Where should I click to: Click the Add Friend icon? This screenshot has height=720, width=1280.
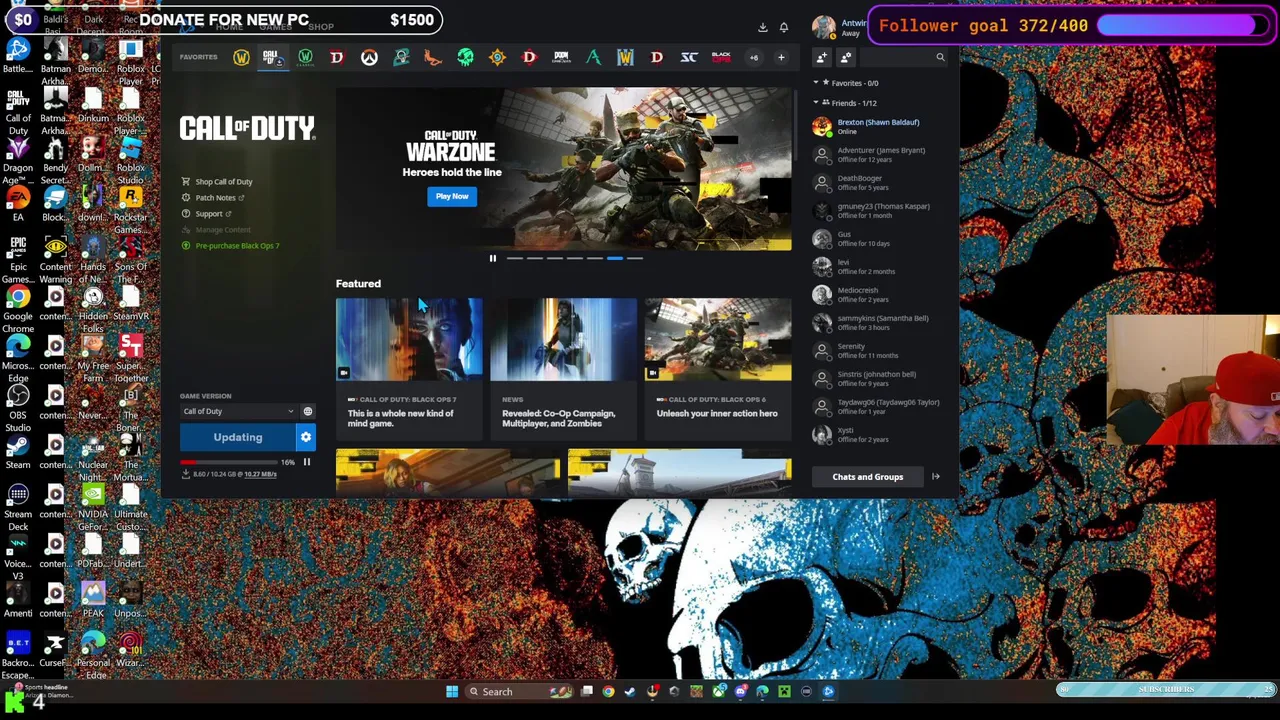822,58
